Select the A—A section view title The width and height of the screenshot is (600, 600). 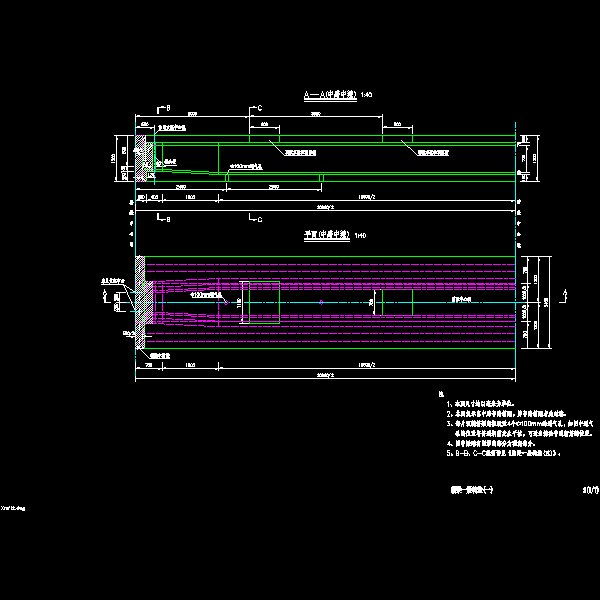click(330, 95)
